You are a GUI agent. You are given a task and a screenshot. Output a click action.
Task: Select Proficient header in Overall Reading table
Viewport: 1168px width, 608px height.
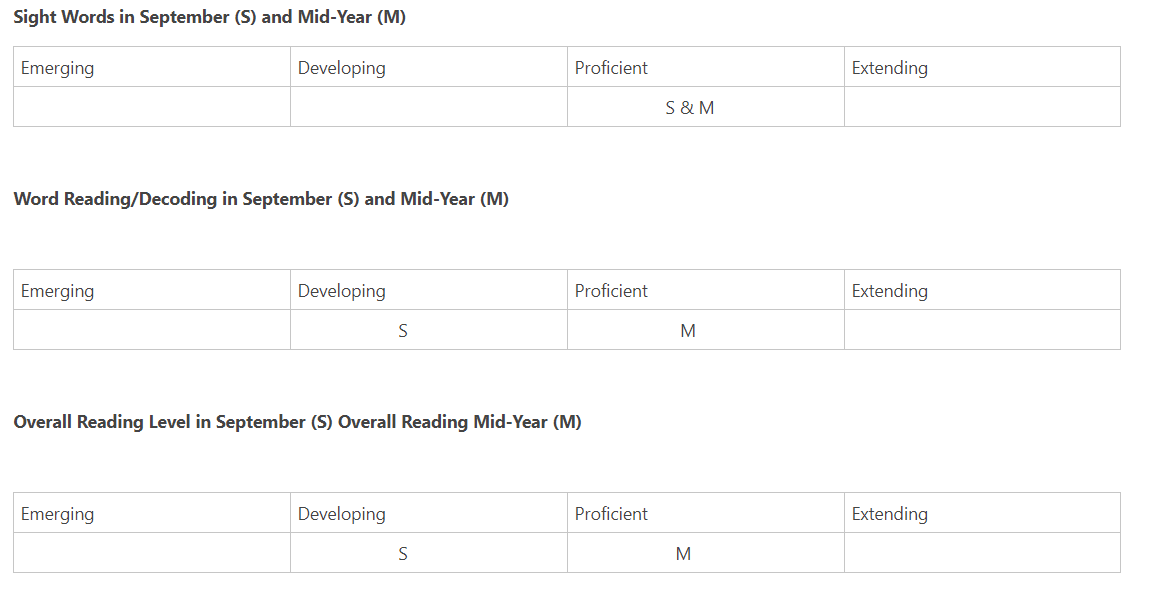coord(705,513)
